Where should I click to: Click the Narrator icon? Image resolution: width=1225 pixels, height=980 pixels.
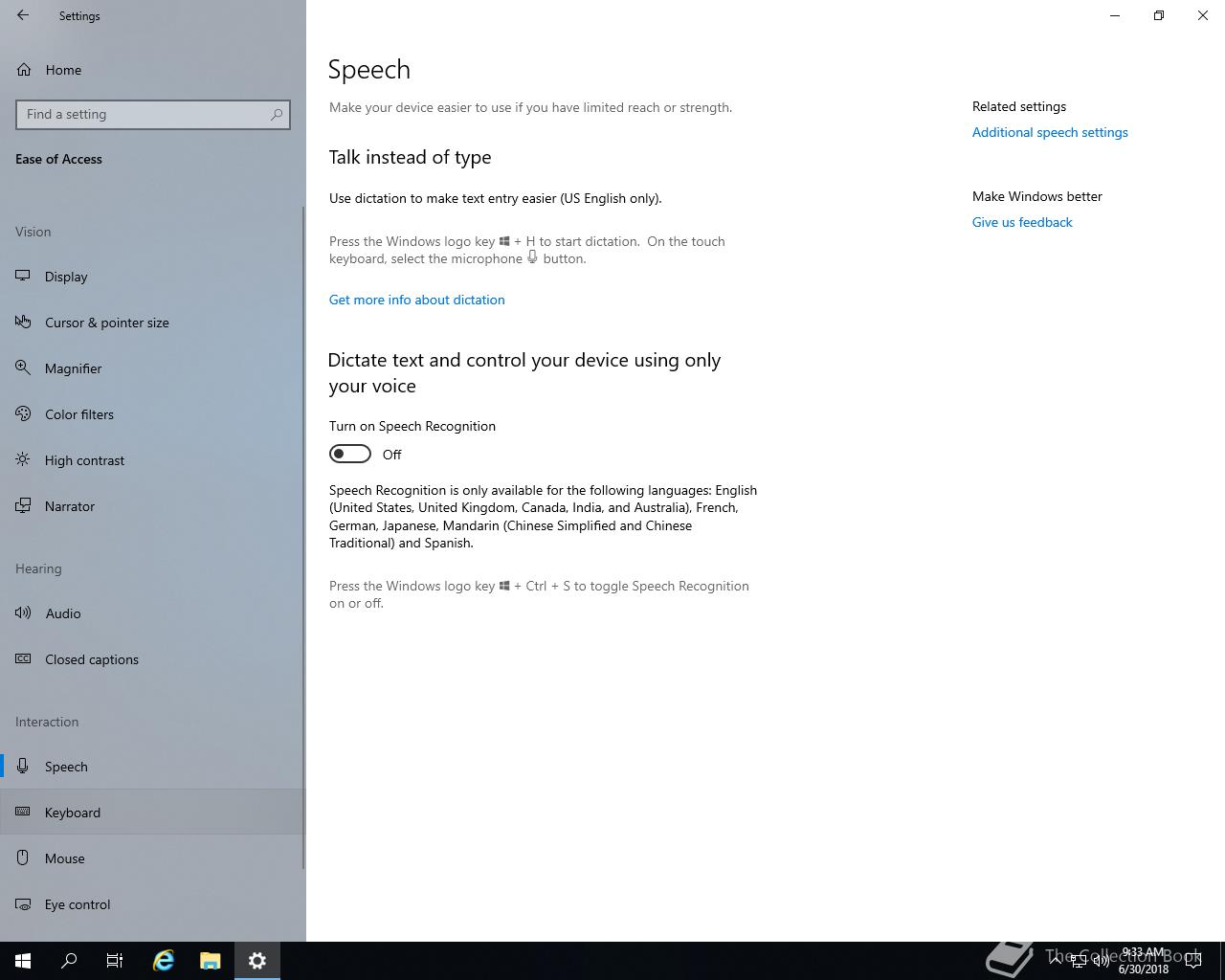[23, 506]
